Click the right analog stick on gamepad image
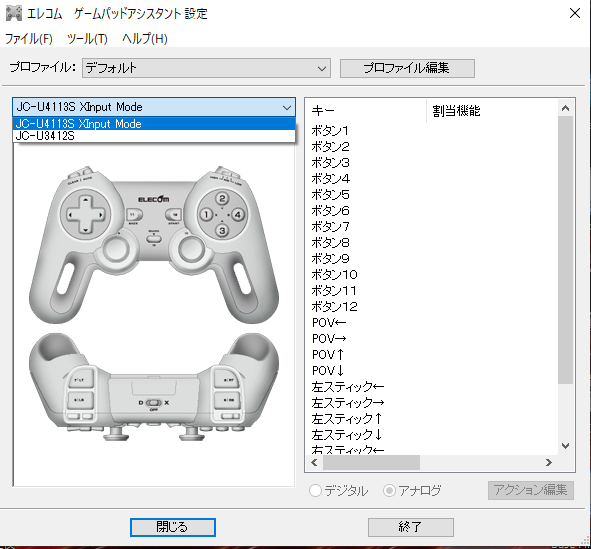The image size is (591, 549). 191,249
